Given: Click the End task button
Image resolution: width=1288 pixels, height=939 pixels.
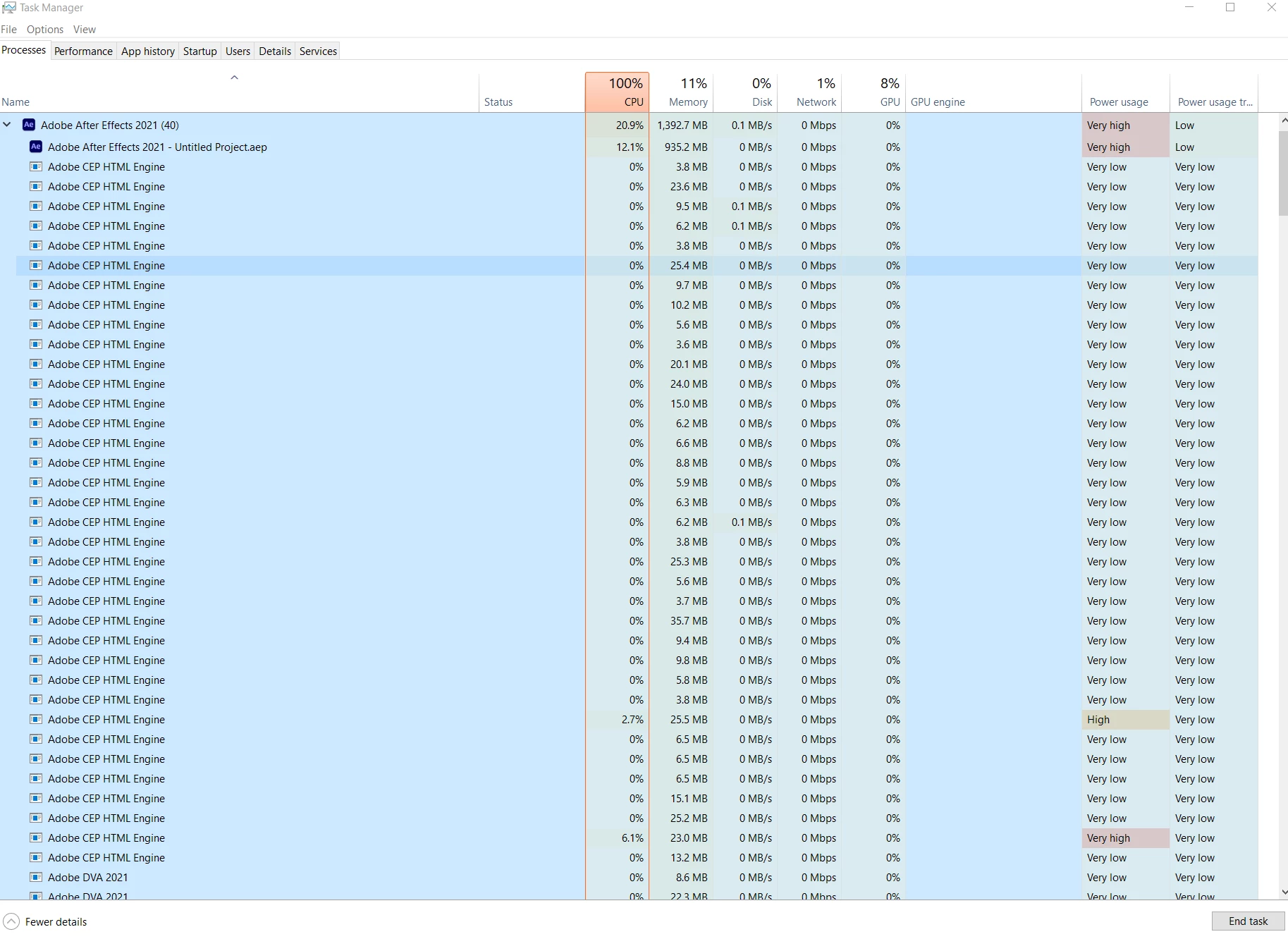Looking at the screenshot, I should (x=1248, y=921).
